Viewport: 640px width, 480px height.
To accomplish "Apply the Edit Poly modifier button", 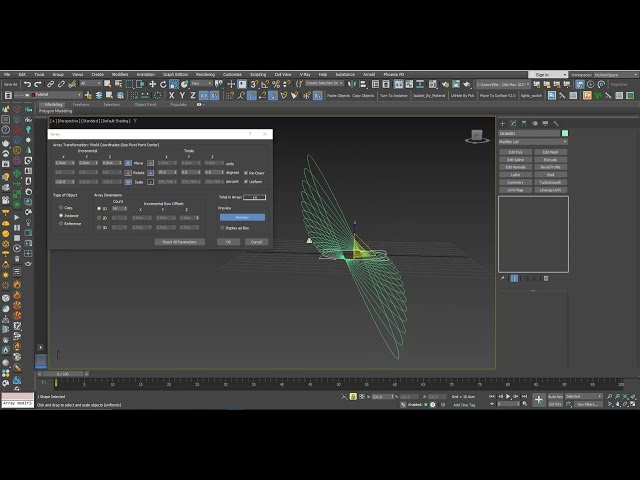I will [x=516, y=152].
